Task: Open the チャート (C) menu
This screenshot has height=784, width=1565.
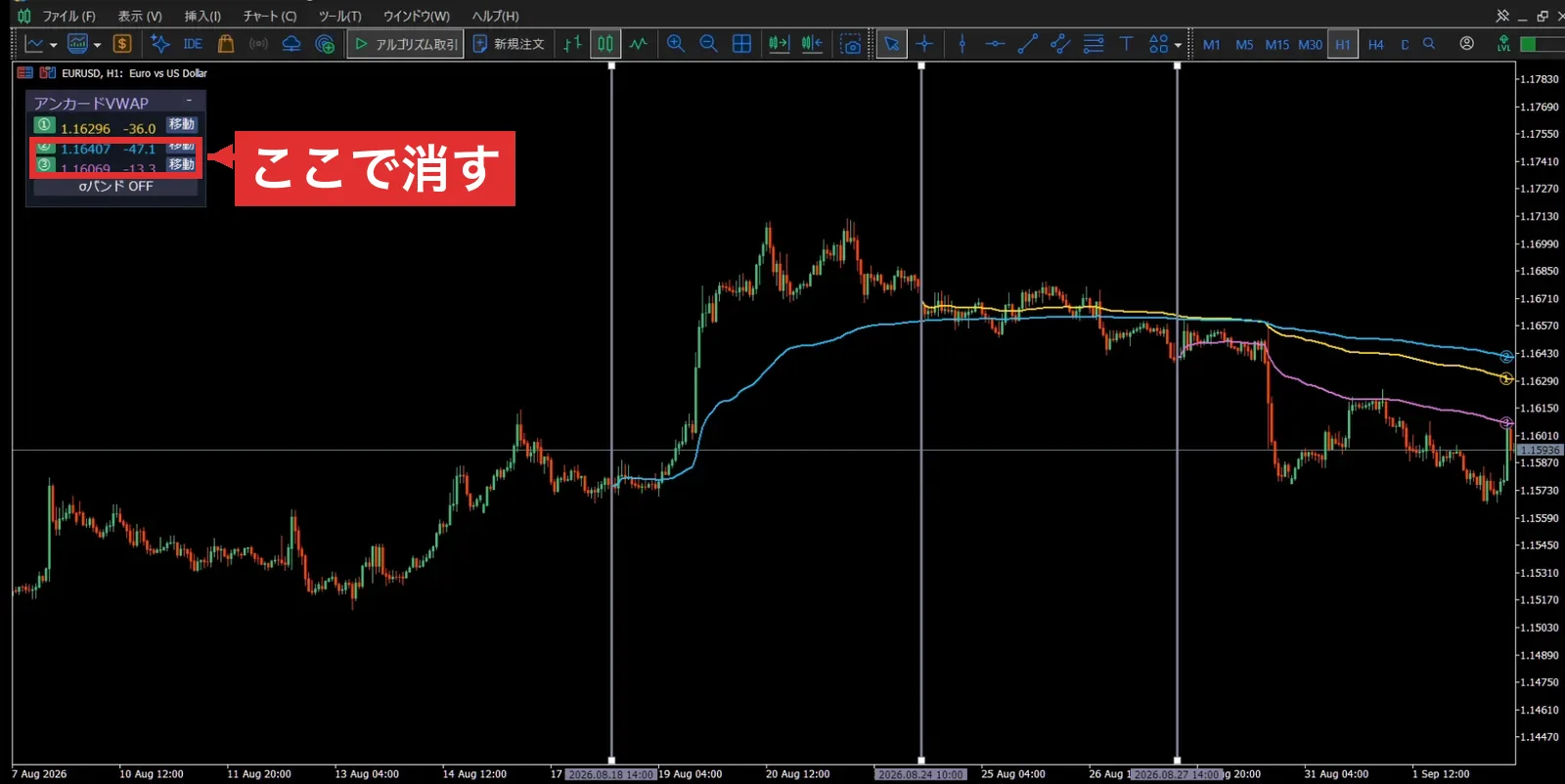Action: point(270,16)
